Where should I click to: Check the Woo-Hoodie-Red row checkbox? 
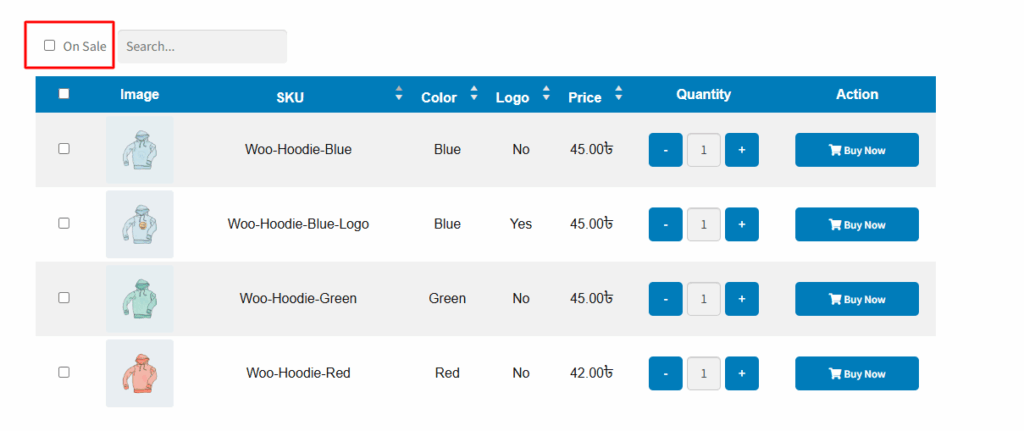click(x=63, y=372)
